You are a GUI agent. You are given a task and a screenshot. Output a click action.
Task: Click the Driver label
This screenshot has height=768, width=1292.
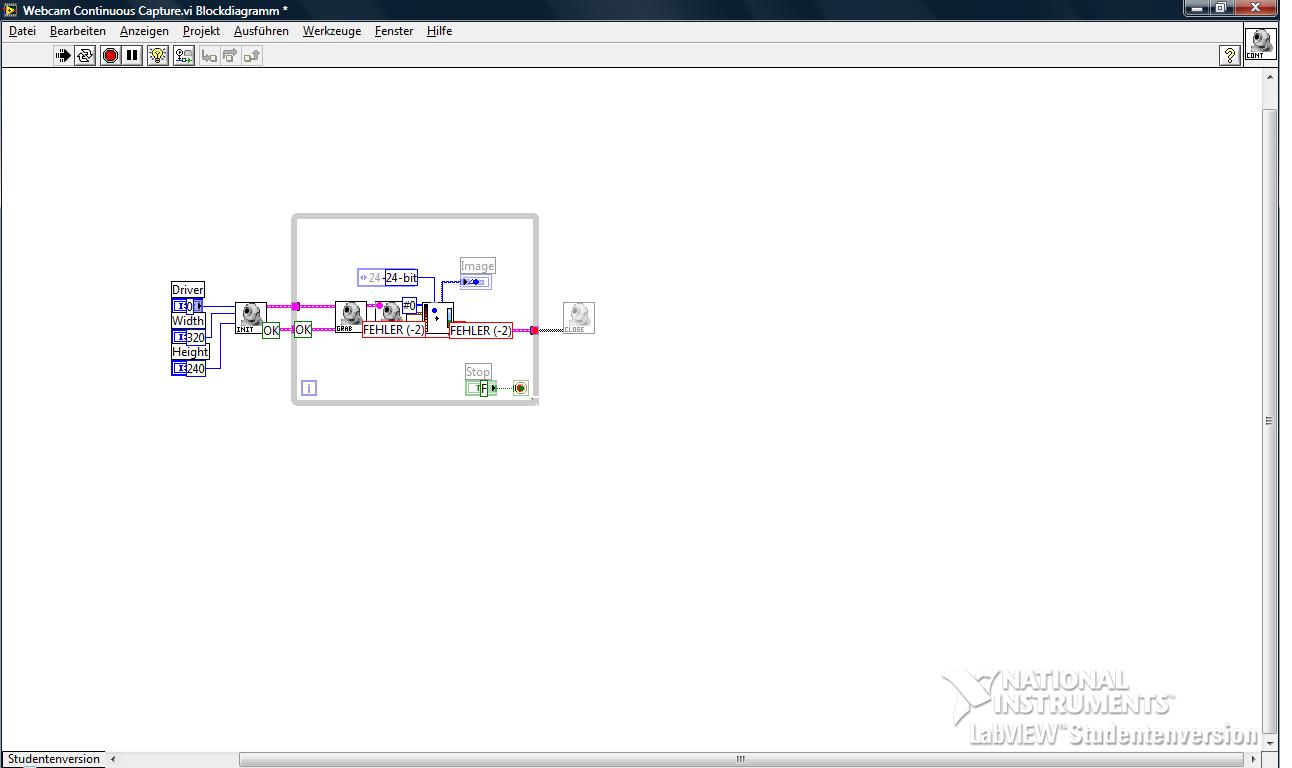click(188, 290)
